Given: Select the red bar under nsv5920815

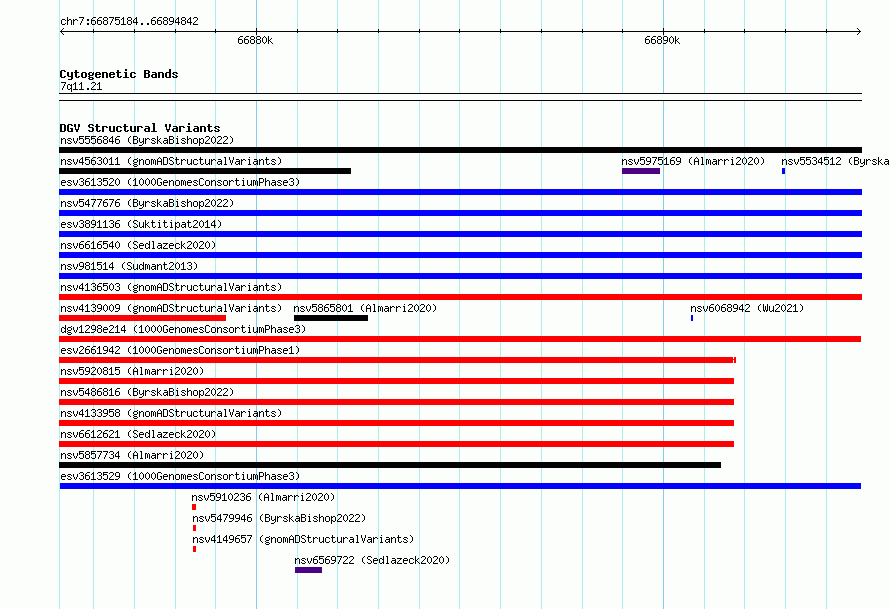Looking at the screenshot, I should 396,381.
